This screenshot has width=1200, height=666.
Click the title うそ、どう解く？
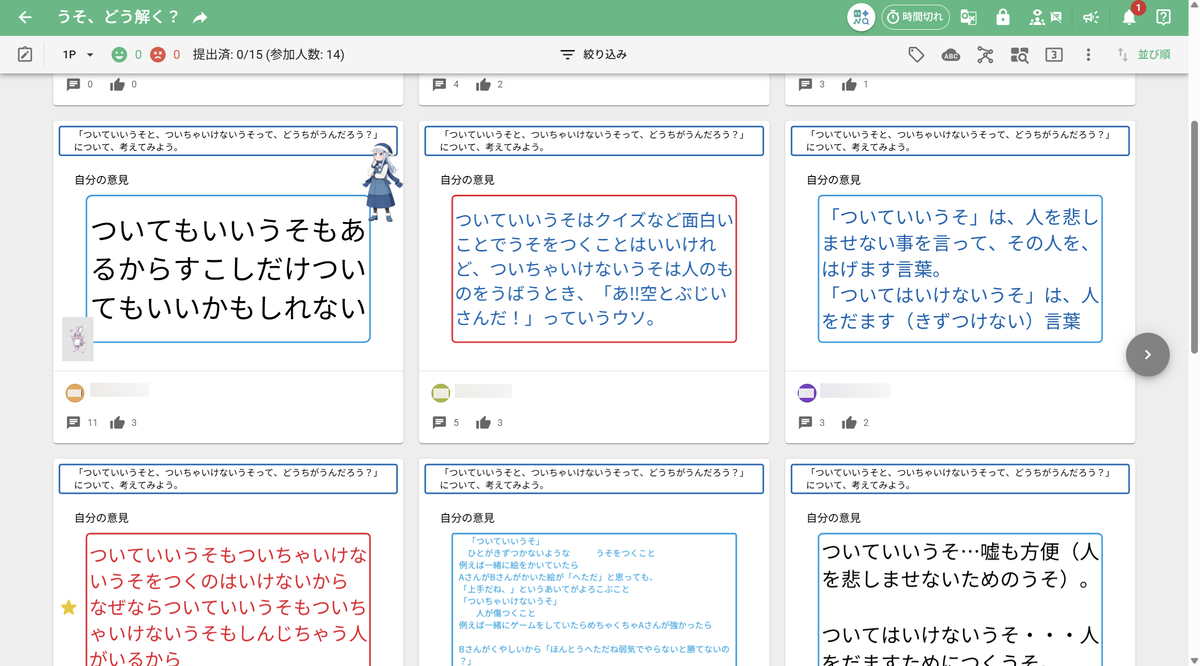[118, 17]
